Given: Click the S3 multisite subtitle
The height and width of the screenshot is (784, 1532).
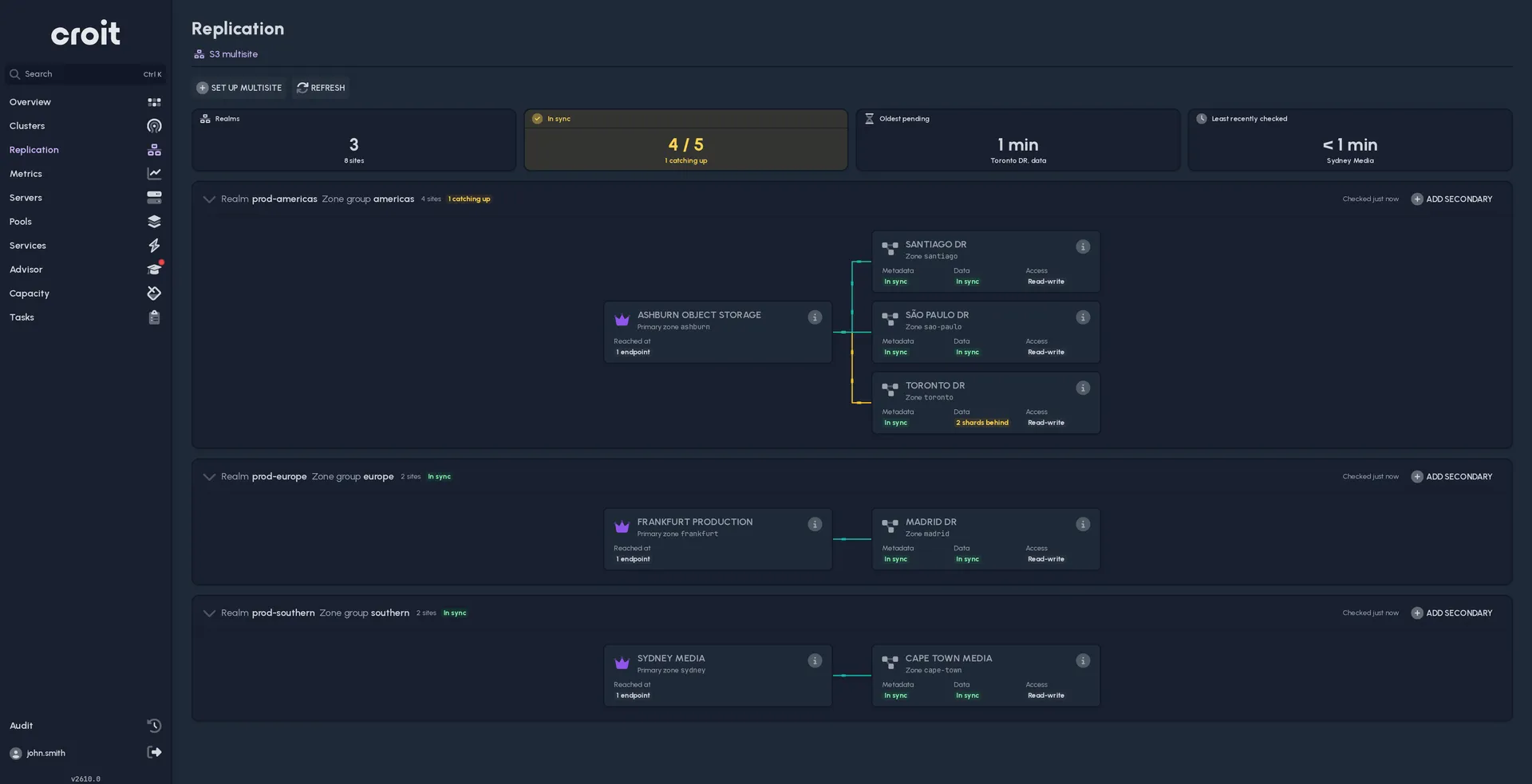Looking at the screenshot, I should coord(226,54).
